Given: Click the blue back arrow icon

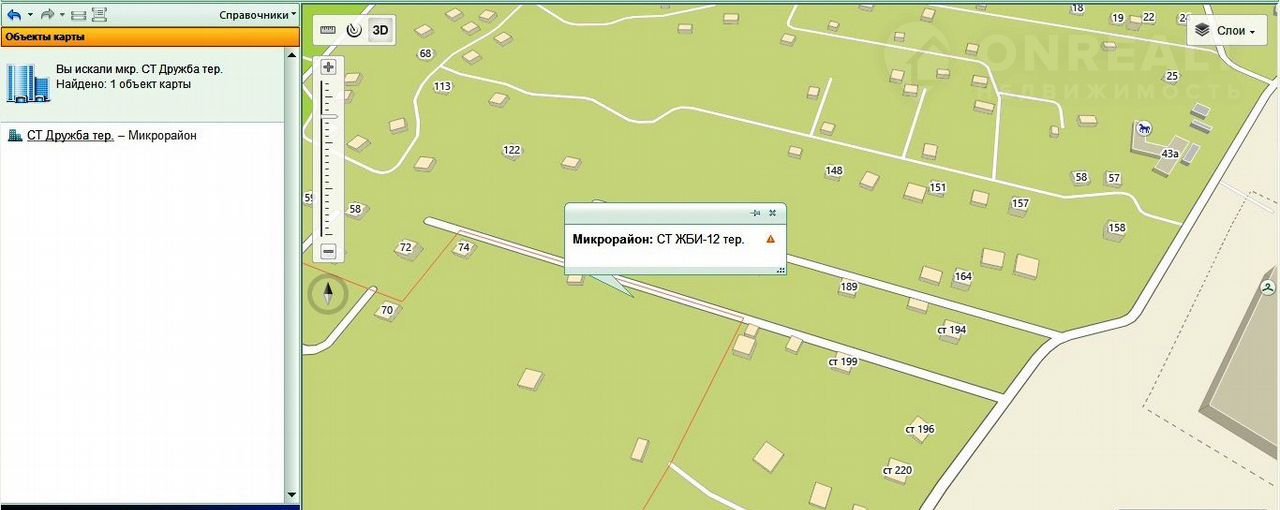Looking at the screenshot, I should point(14,15).
